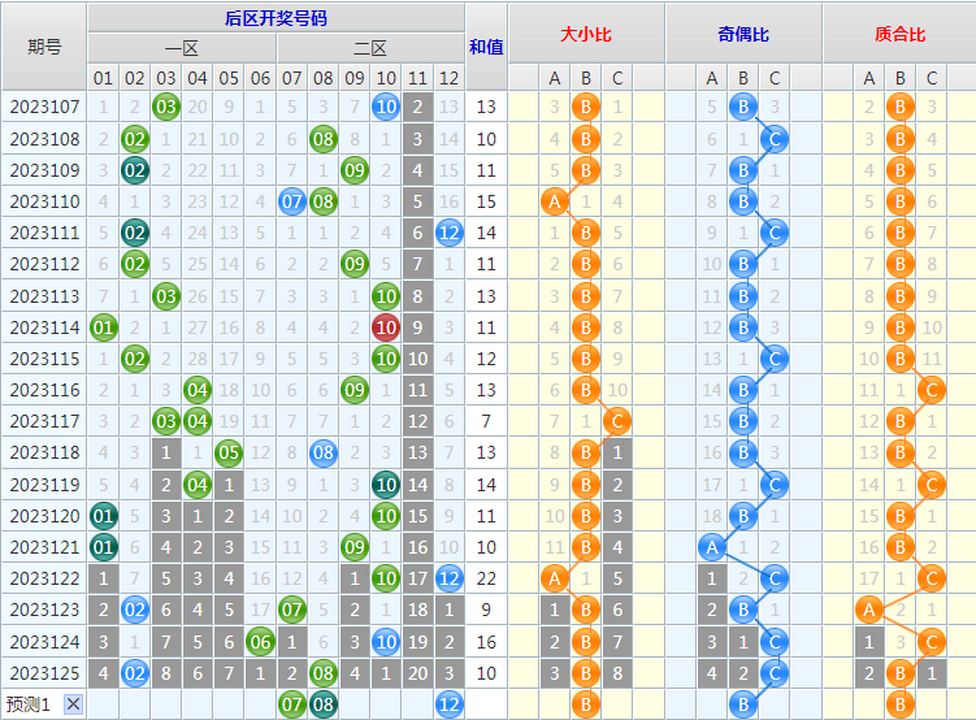Viewport: 976px width, 720px height.
Task: Click the 期号 column header
Action: pos(44,47)
